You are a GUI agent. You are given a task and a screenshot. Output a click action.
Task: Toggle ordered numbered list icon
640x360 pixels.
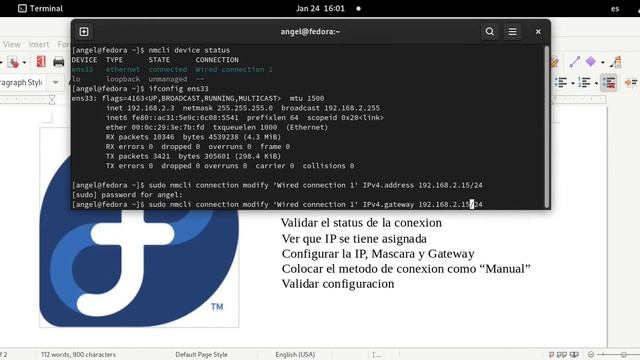584,83
